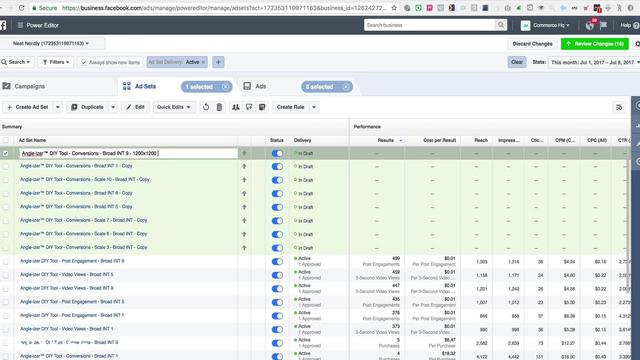Uncheck the selected Broad INT 9 - 1200x1200 row
The width and height of the screenshot is (640, 360).
[6, 153]
